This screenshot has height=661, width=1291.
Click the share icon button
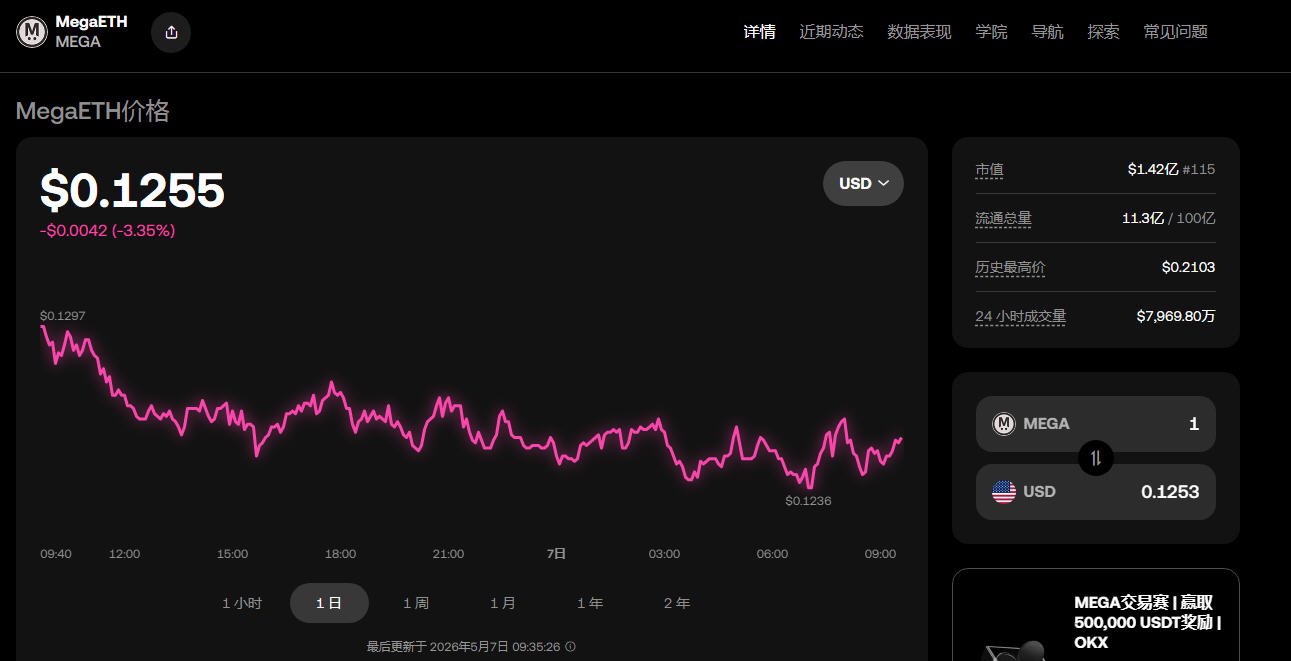(171, 32)
